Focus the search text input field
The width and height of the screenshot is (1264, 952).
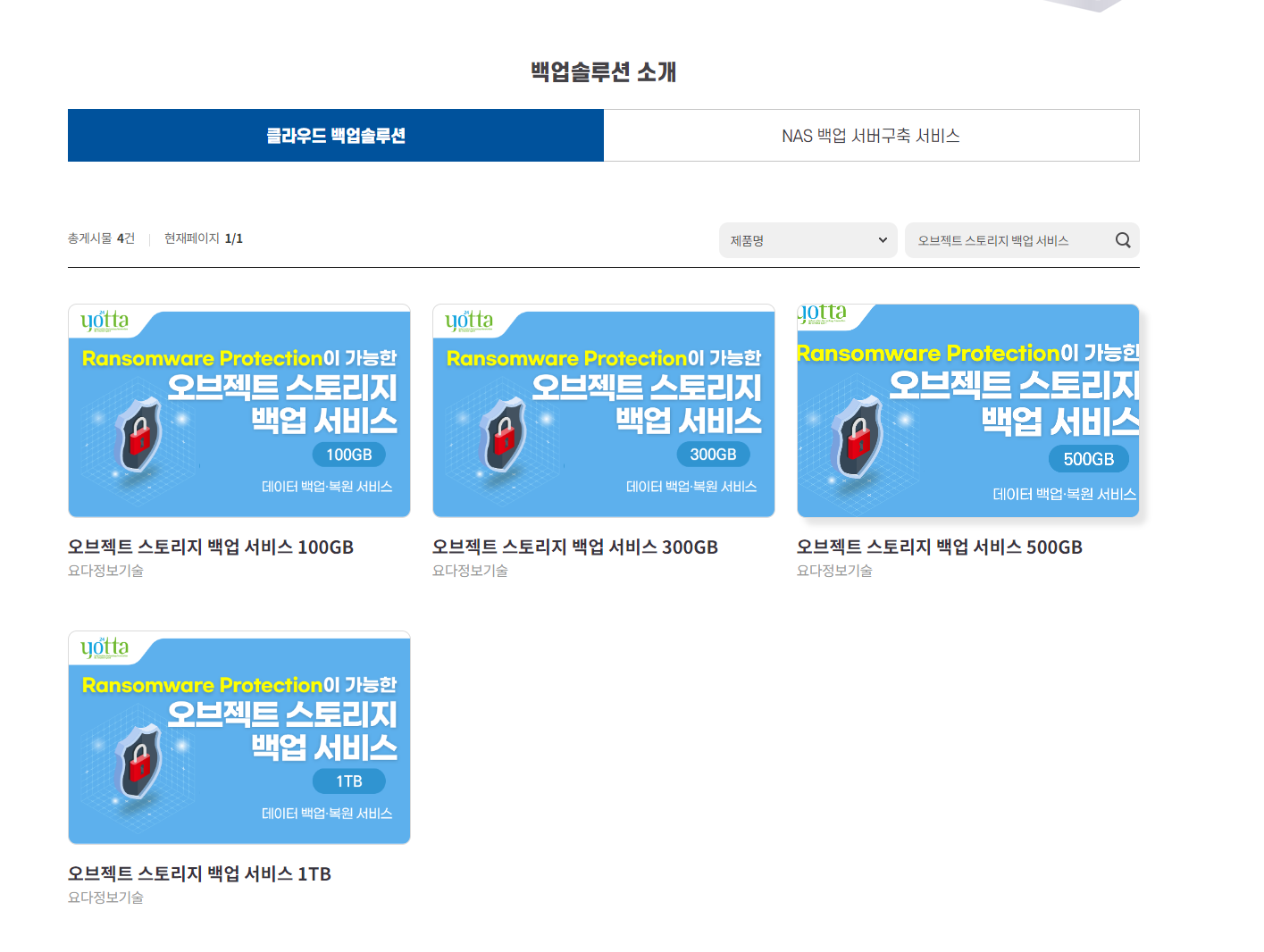(1011, 240)
